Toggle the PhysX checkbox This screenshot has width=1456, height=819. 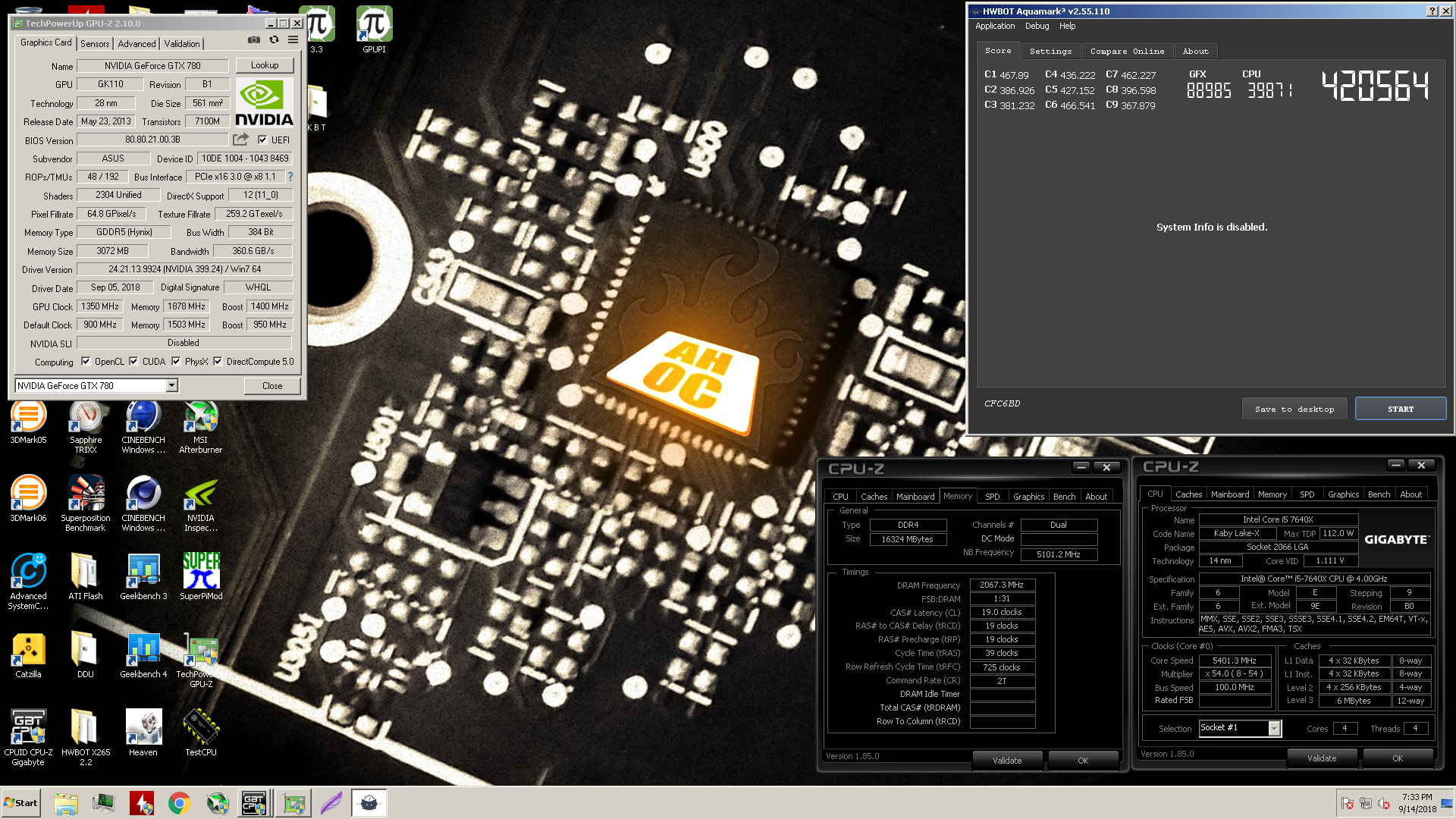click(x=176, y=362)
